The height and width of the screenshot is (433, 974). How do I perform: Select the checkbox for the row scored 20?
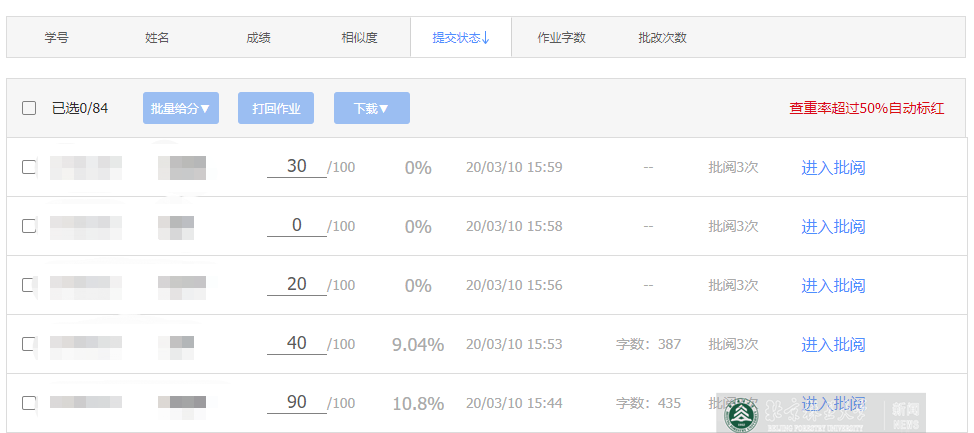tap(29, 285)
